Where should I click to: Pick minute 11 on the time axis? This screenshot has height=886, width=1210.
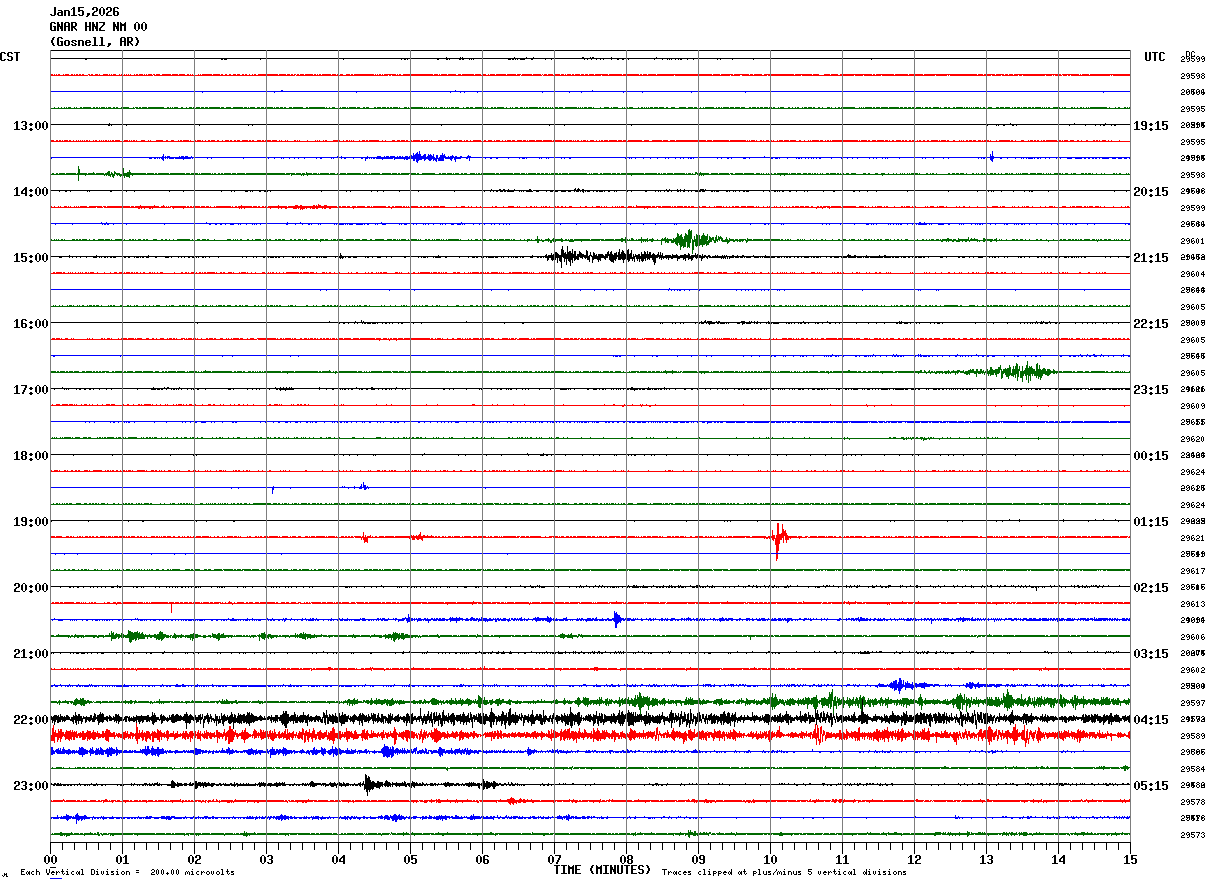click(x=842, y=859)
